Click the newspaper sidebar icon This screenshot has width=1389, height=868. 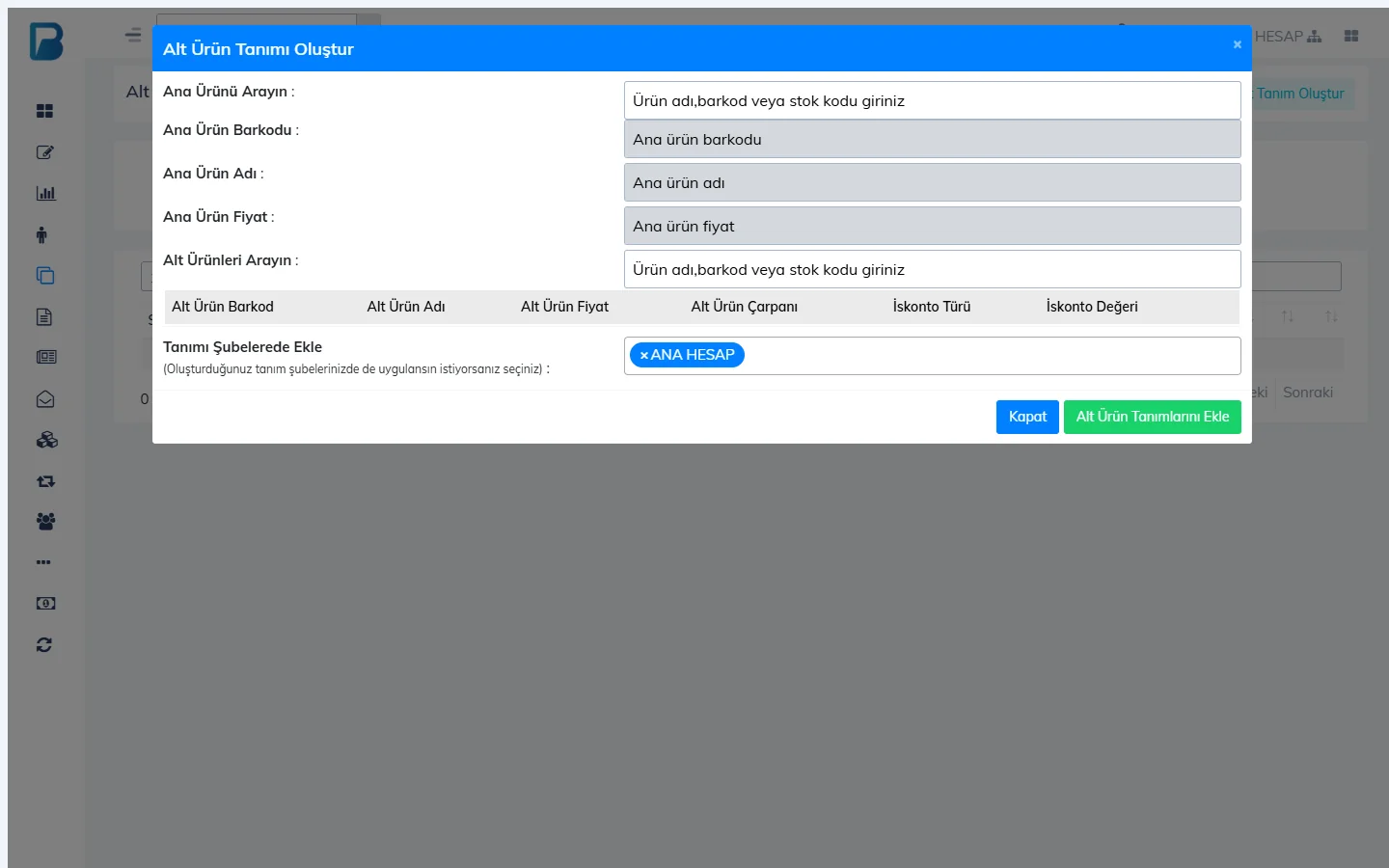point(46,357)
